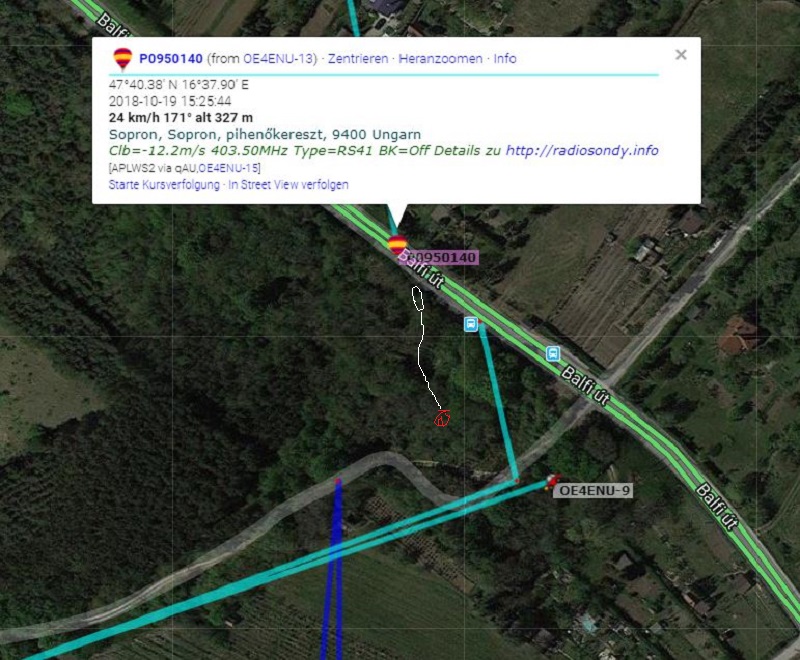
Task: Click Starte Kursverfolgung link
Action: tap(164, 185)
